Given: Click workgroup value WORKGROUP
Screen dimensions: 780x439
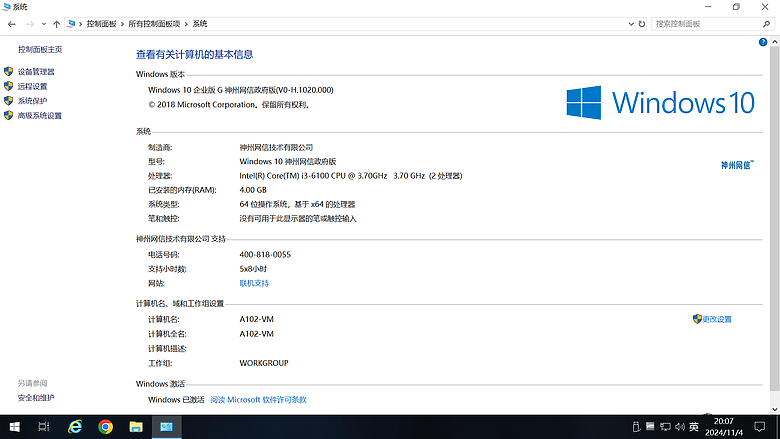Looking at the screenshot, I should [264, 363].
